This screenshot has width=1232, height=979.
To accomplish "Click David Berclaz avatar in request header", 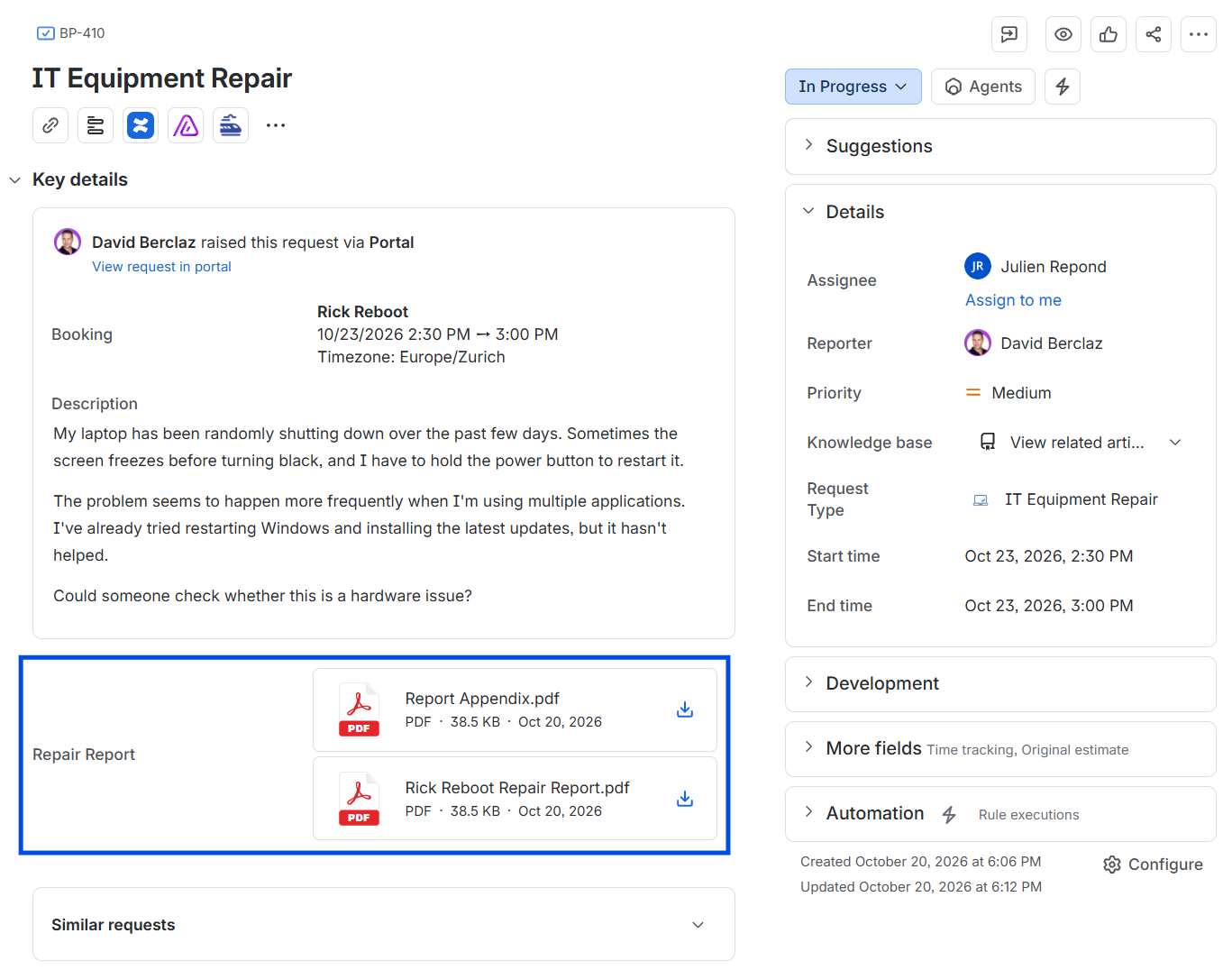I will pyautogui.click(x=68, y=242).
